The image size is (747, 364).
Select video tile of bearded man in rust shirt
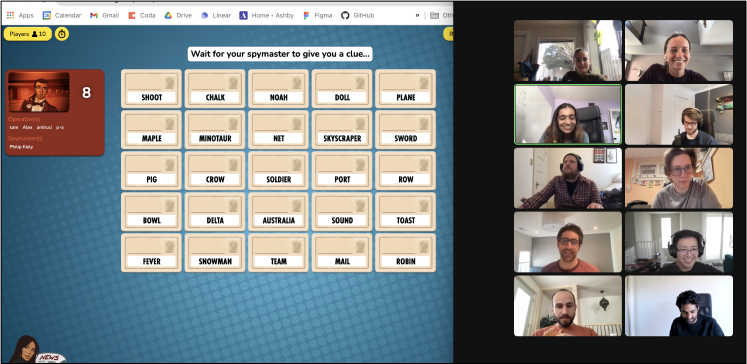click(x=568, y=306)
